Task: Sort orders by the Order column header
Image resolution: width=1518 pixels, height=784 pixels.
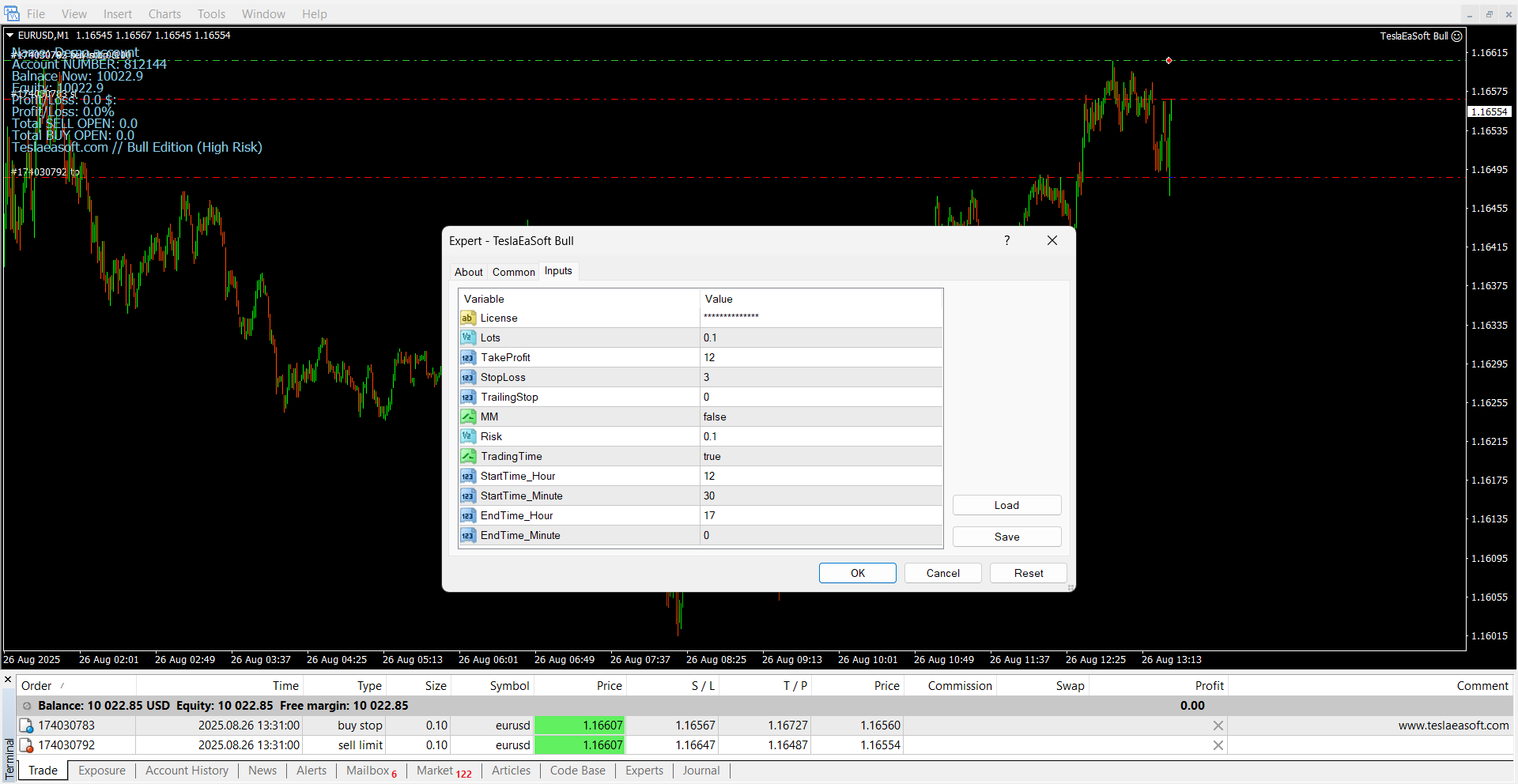Action: pos(36,686)
